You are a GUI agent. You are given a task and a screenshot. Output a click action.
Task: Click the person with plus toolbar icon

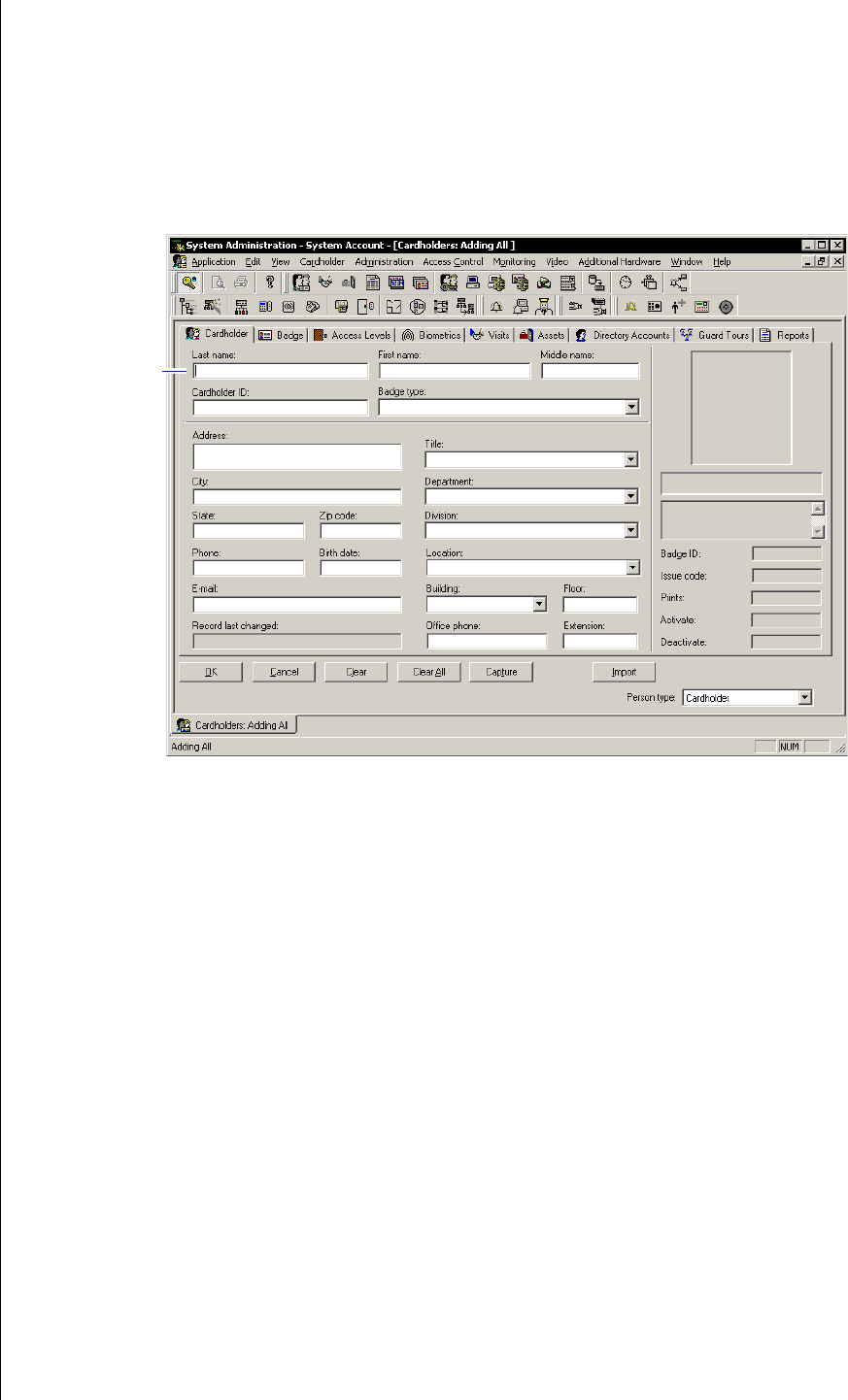(x=678, y=307)
